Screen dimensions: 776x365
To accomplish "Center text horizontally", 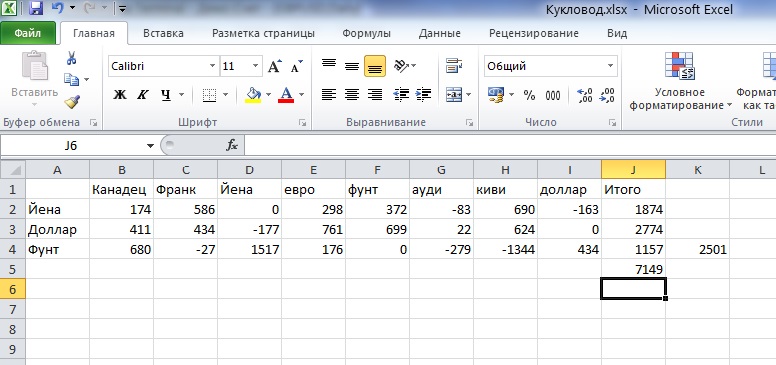I will point(352,94).
